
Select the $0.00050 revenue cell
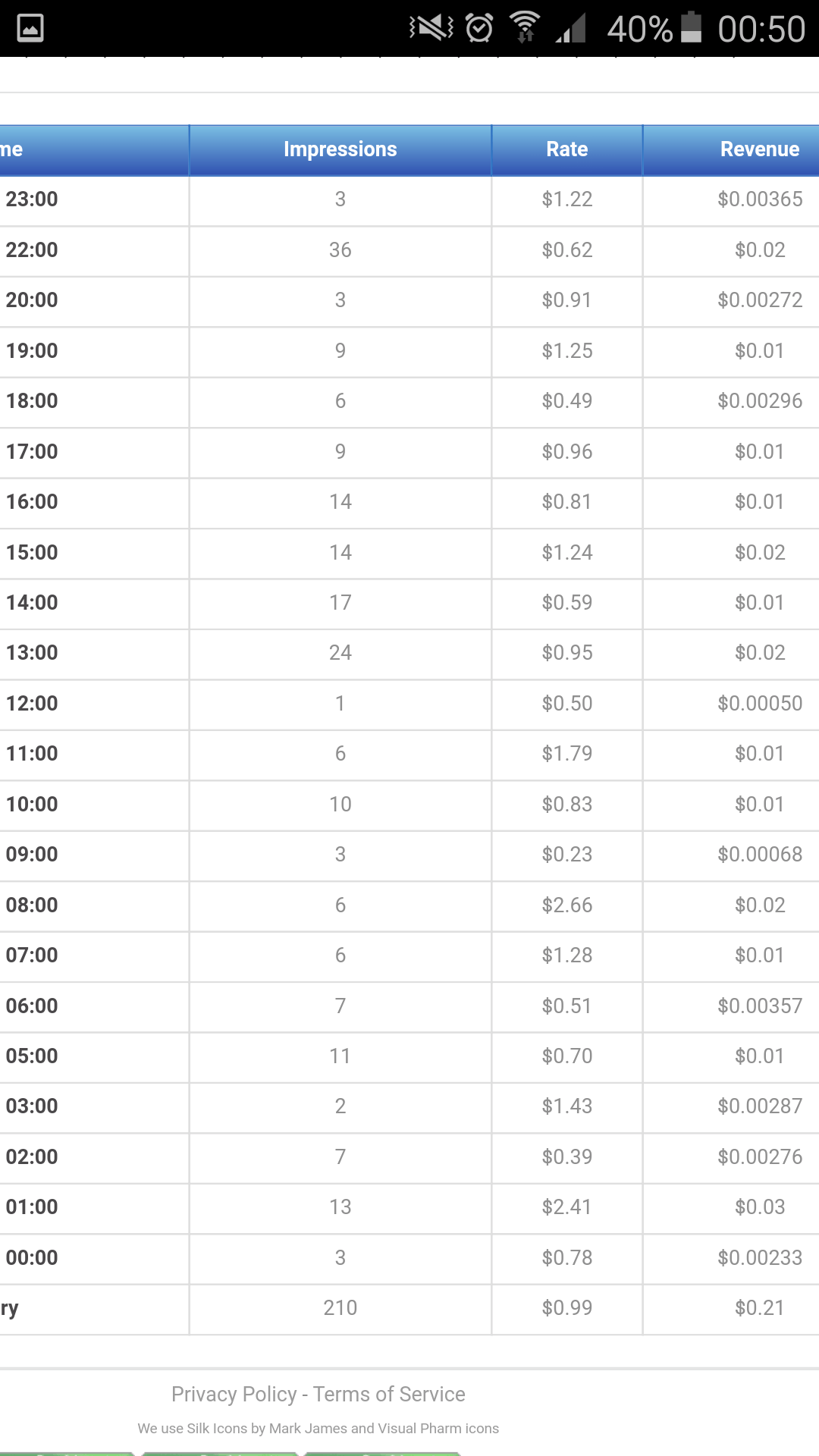pyautogui.click(x=759, y=703)
